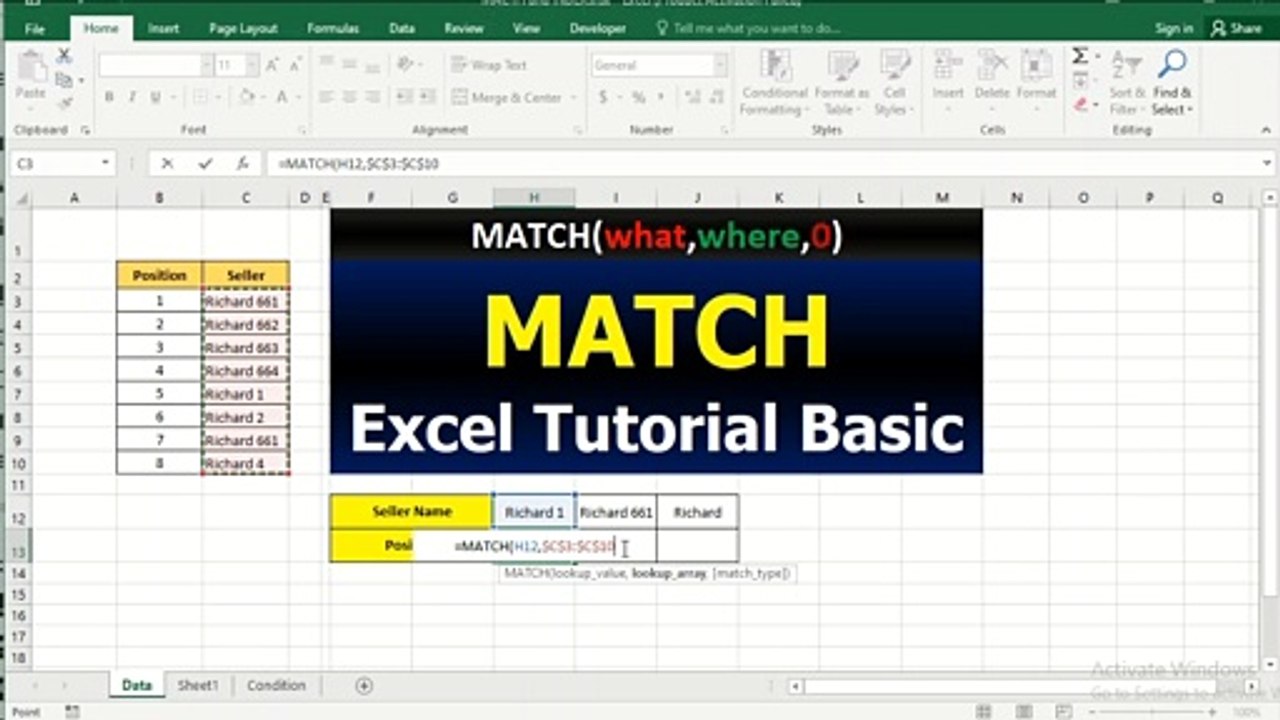1280x720 pixels.
Task: Toggle Underline formatting
Action: [155, 97]
